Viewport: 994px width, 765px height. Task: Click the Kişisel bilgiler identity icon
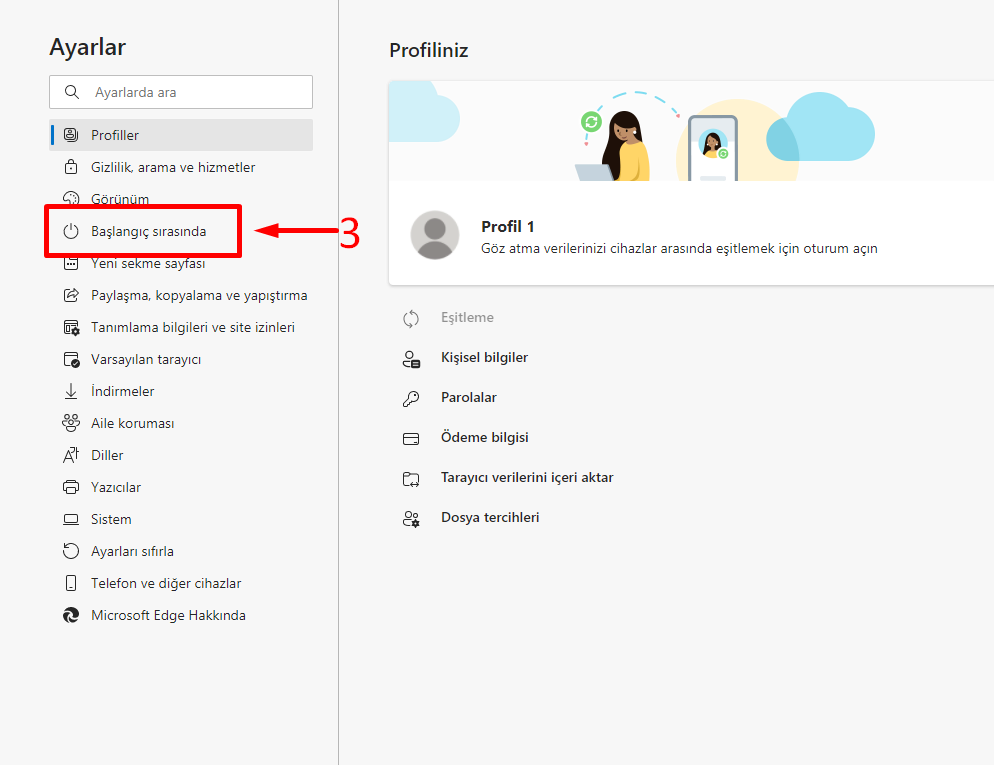411,357
